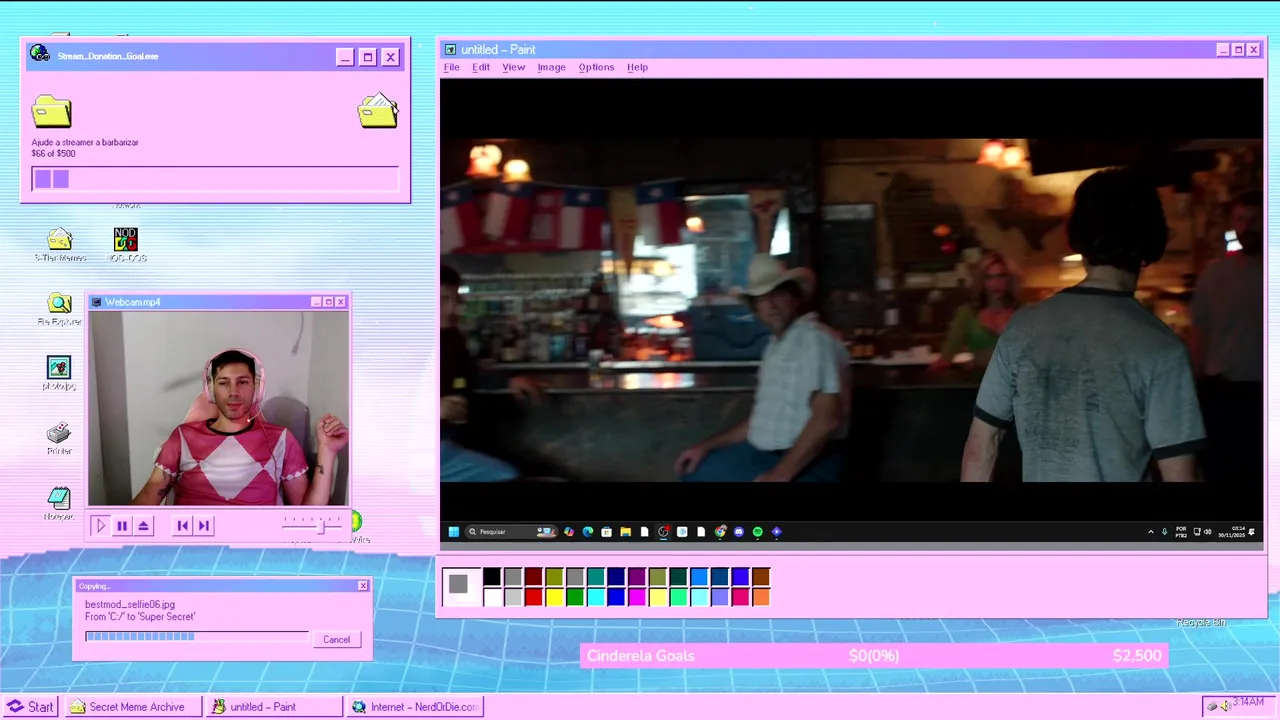Image resolution: width=1280 pixels, height=720 pixels.
Task: Choose the magenta palette swatch
Action: [x=637, y=597]
